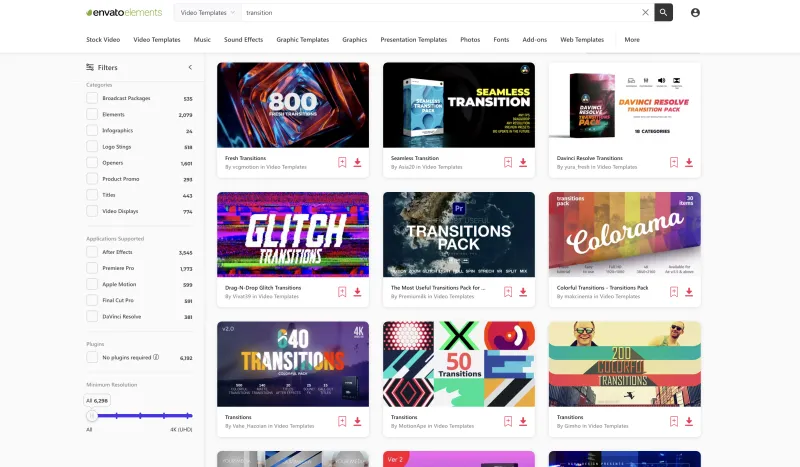Enable the Premiere Pro filter
The width and height of the screenshot is (800, 467).
(92, 268)
